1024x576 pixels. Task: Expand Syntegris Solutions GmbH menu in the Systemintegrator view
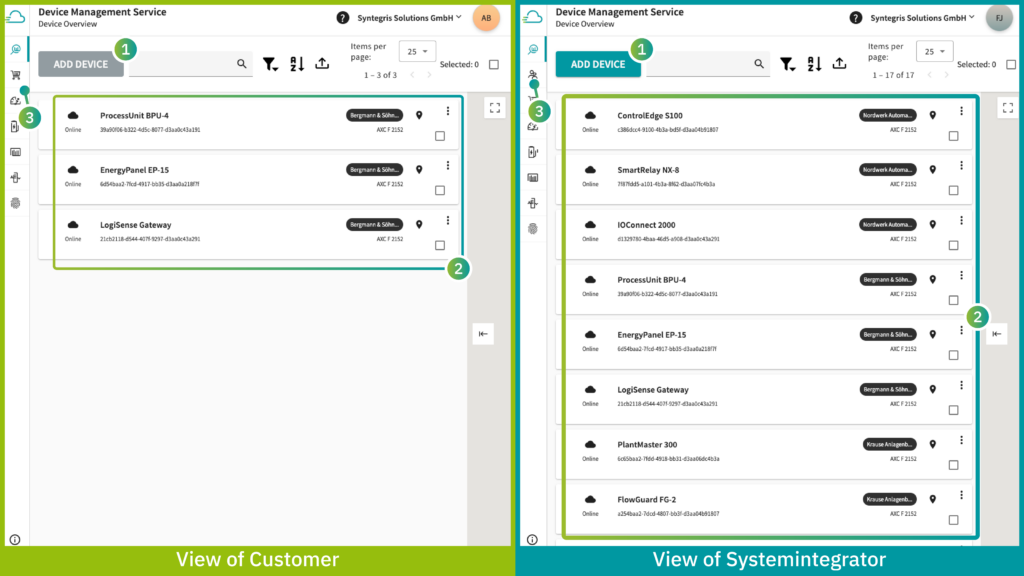click(923, 18)
